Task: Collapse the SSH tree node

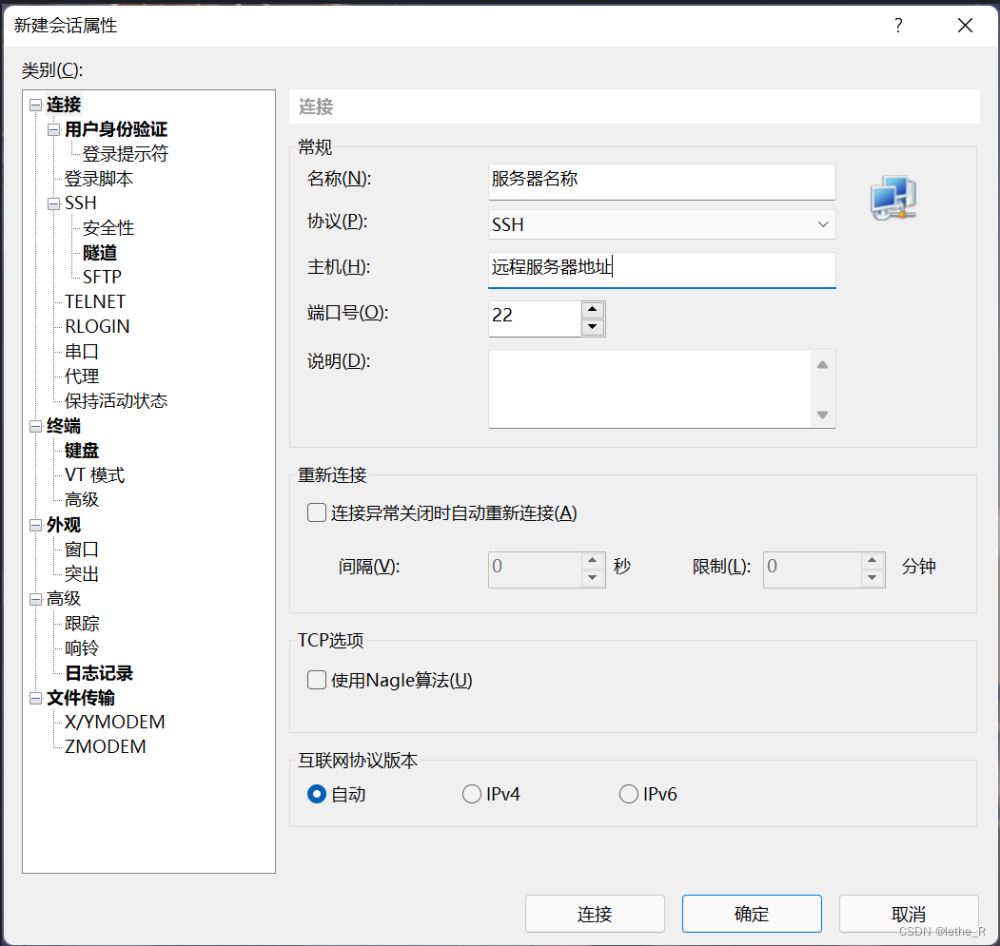Action: click(54, 204)
